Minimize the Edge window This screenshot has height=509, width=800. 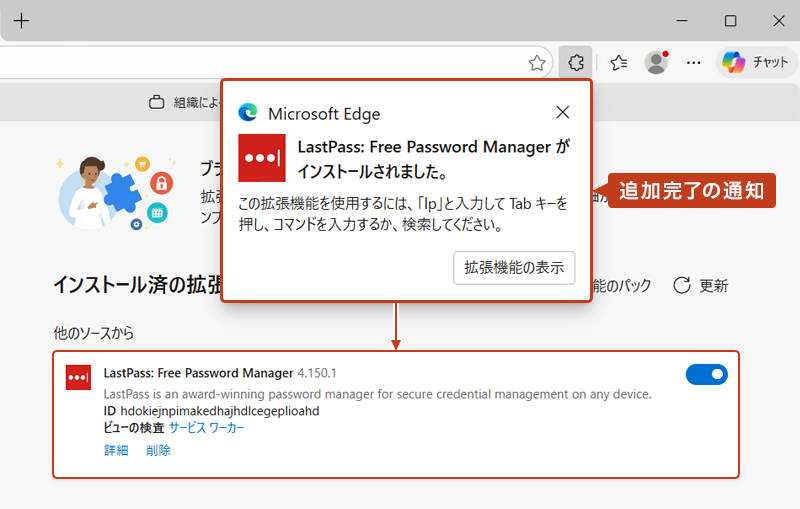coord(682,21)
